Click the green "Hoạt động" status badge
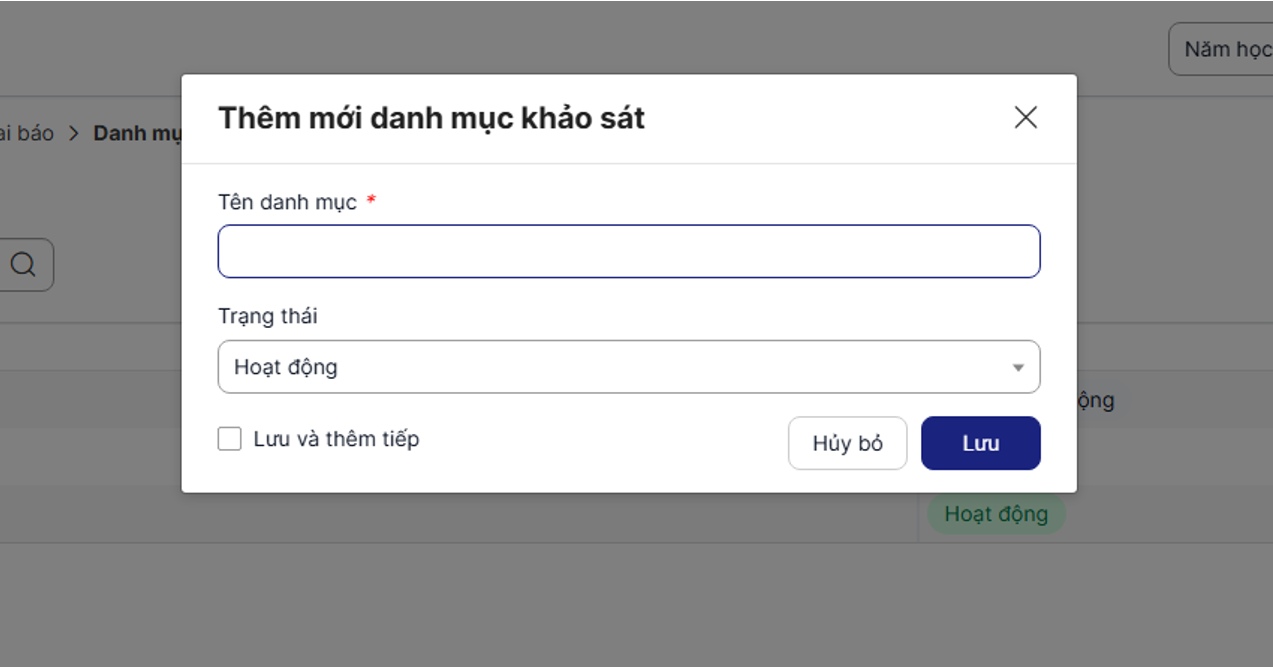This screenshot has width=1273, height=667. click(996, 514)
